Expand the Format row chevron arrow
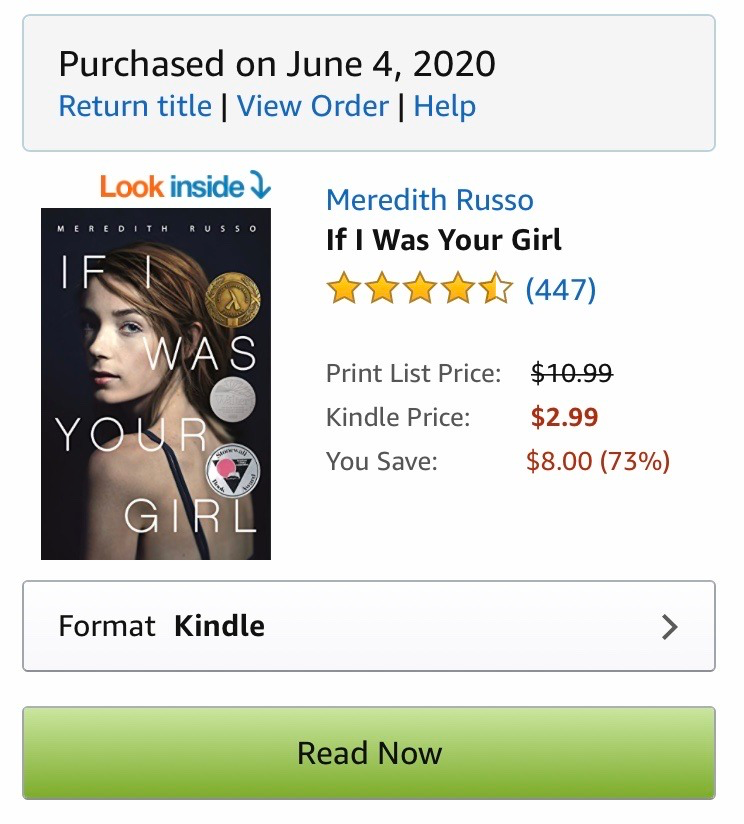 tap(670, 627)
